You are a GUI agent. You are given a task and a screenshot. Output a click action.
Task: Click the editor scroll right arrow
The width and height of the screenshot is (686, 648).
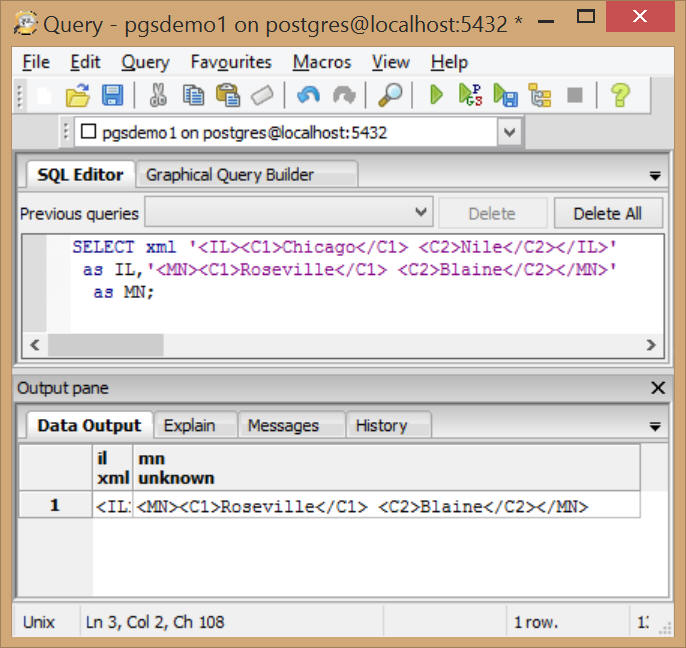[651, 345]
